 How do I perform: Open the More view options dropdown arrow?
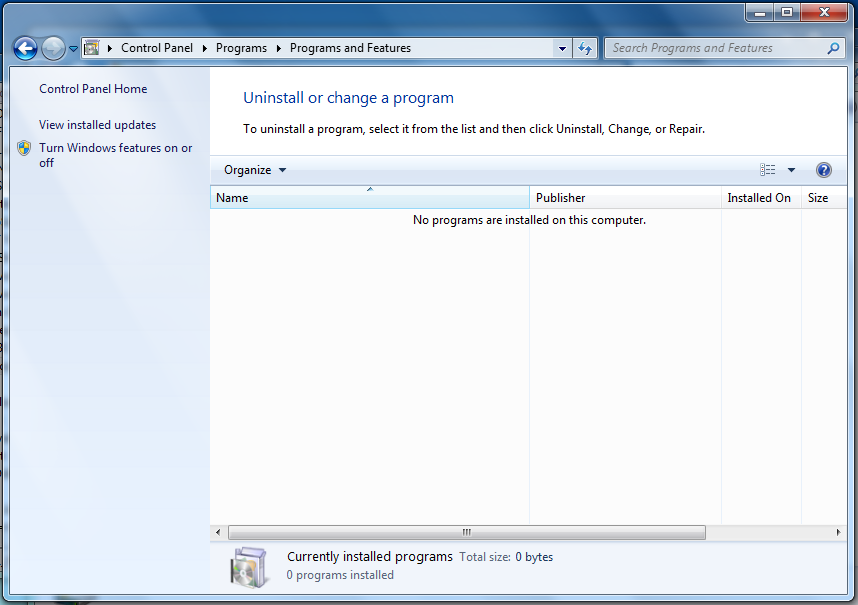coord(791,170)
